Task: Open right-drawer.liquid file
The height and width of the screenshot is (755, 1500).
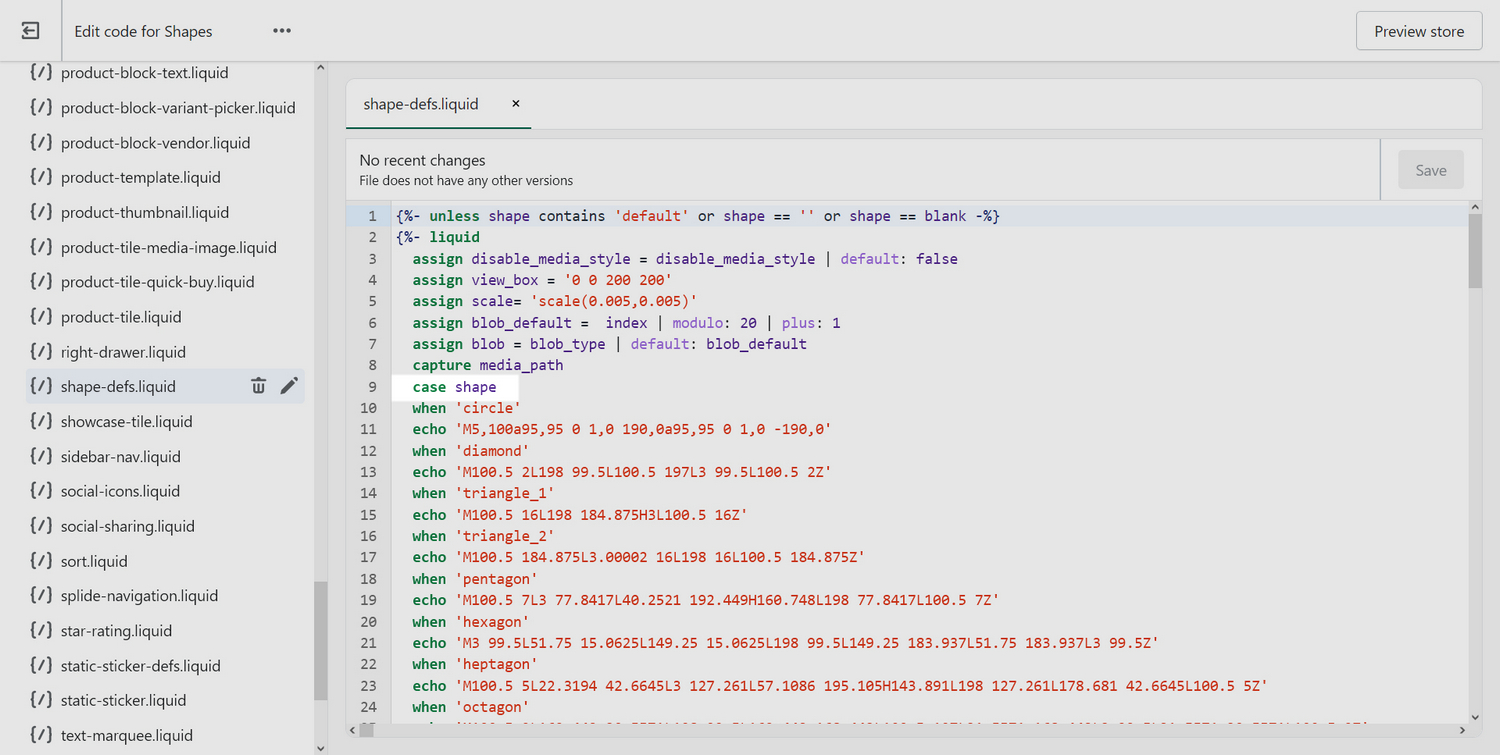Action: coord(123,352)
